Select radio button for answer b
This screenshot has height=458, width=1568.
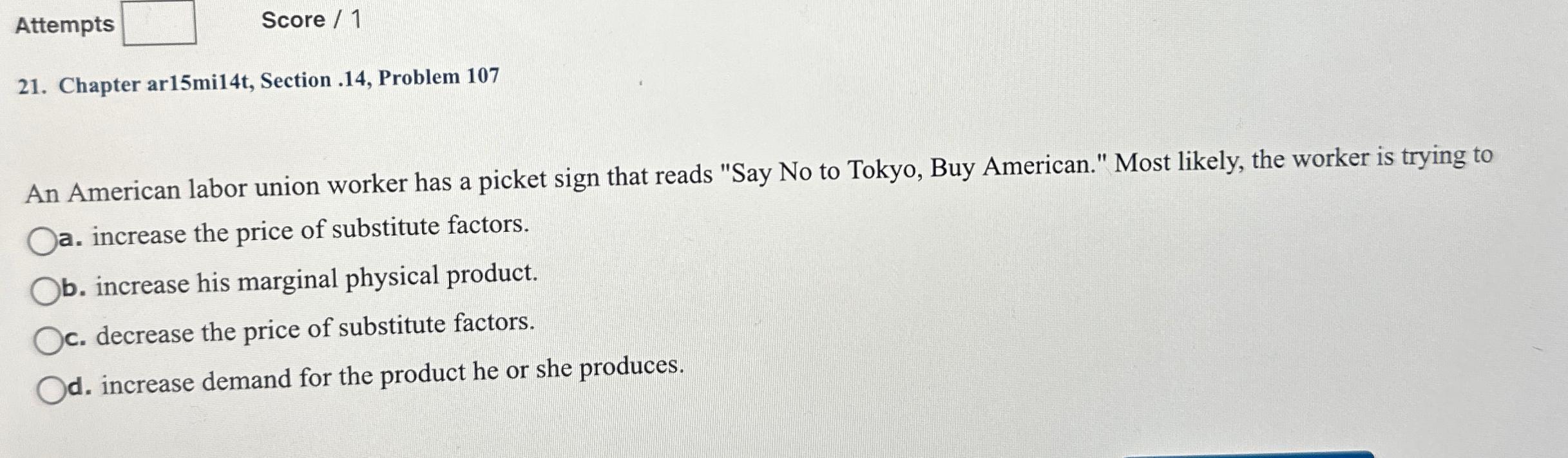click(46, 291)
